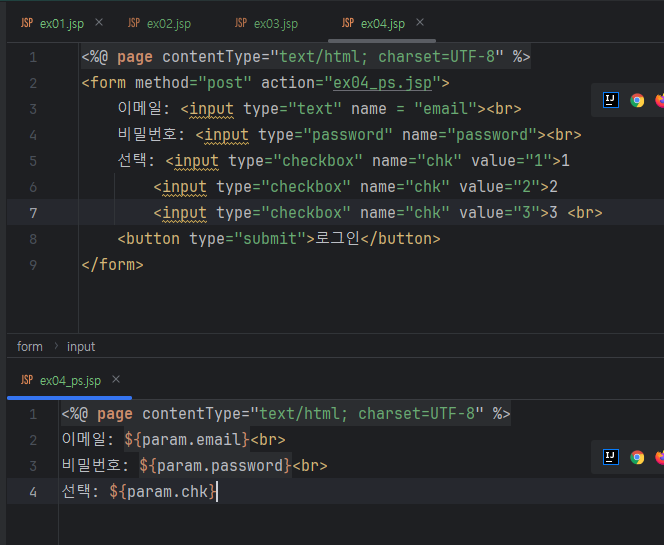This screenshot has width=664, height=545.
Task: Click JSP file icon on ex04_ps.jsp tab
Action: 27,380
